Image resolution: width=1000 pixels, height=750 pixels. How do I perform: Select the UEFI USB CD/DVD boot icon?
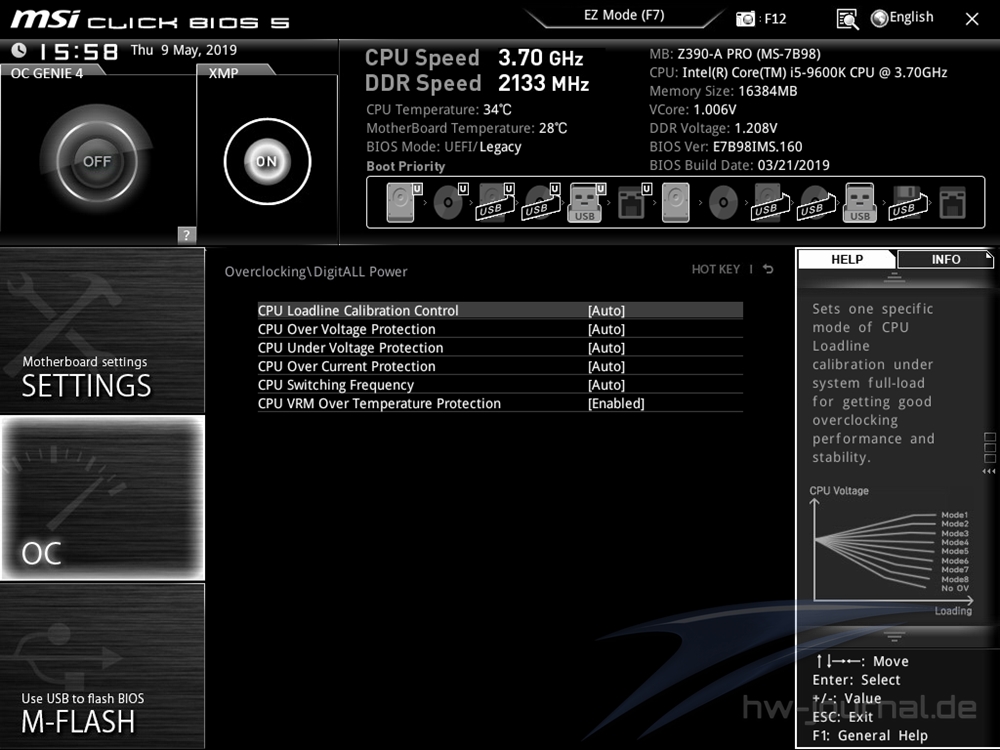[542, 203]
